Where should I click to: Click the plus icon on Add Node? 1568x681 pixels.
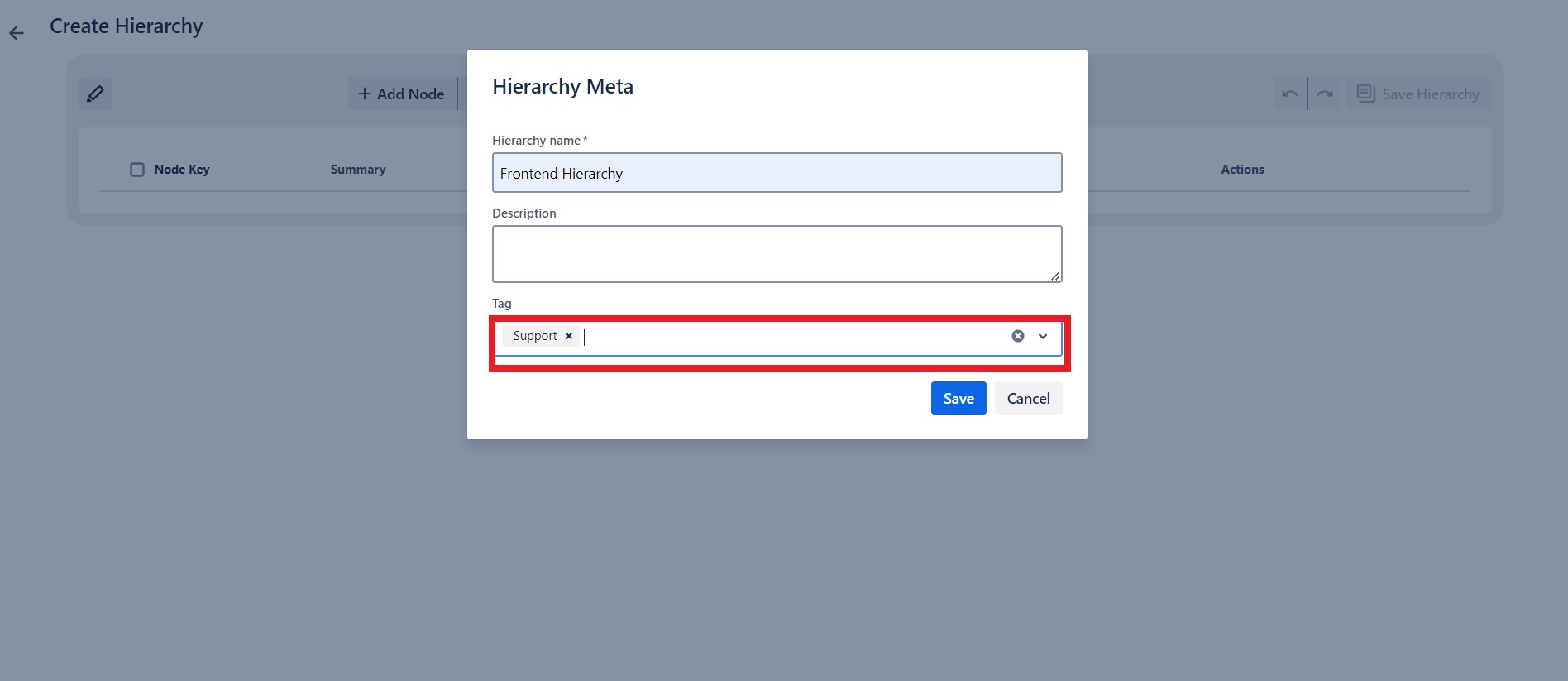364,94
